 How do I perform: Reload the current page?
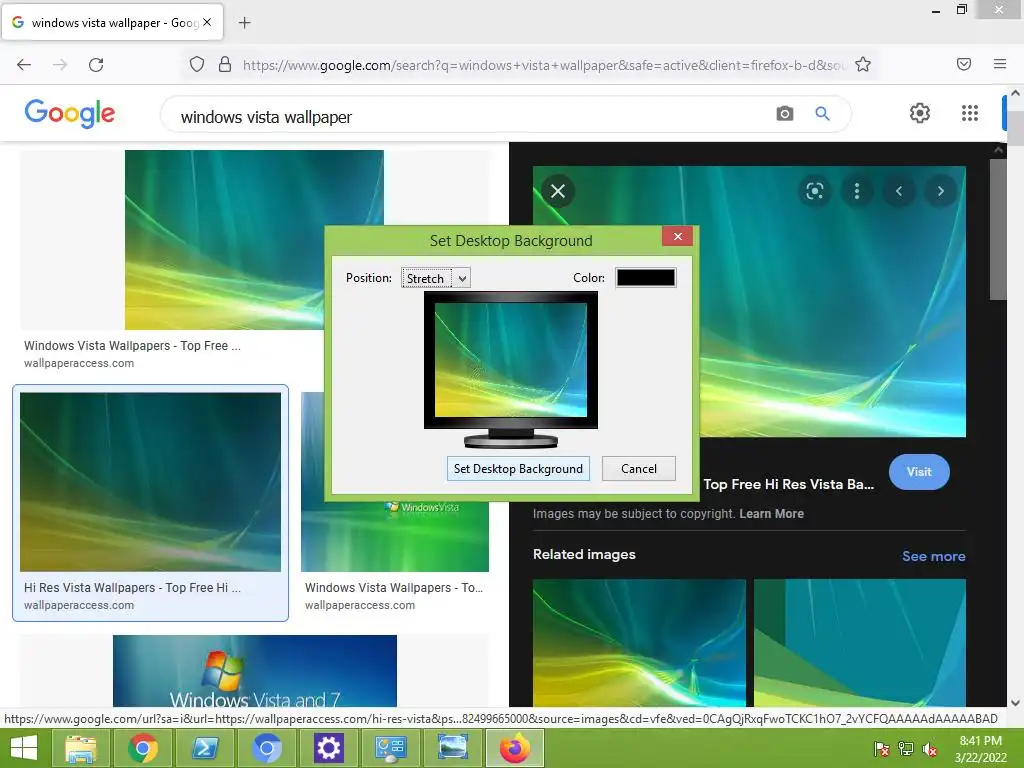pos(96,65)
